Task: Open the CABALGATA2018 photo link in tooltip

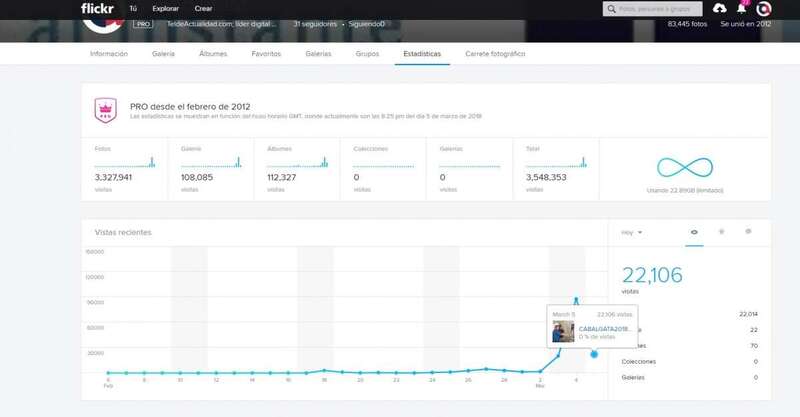Action: click(x=605, y=328)
